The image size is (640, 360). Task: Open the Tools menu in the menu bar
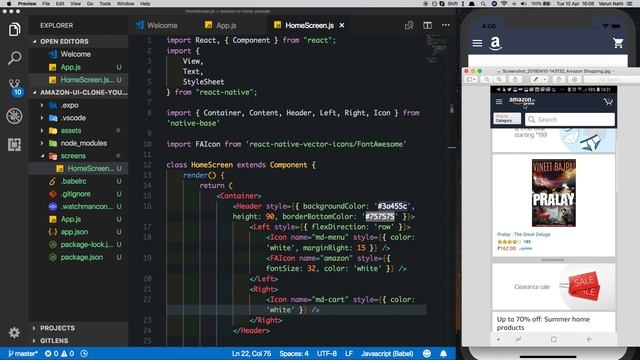click(105, 4)
